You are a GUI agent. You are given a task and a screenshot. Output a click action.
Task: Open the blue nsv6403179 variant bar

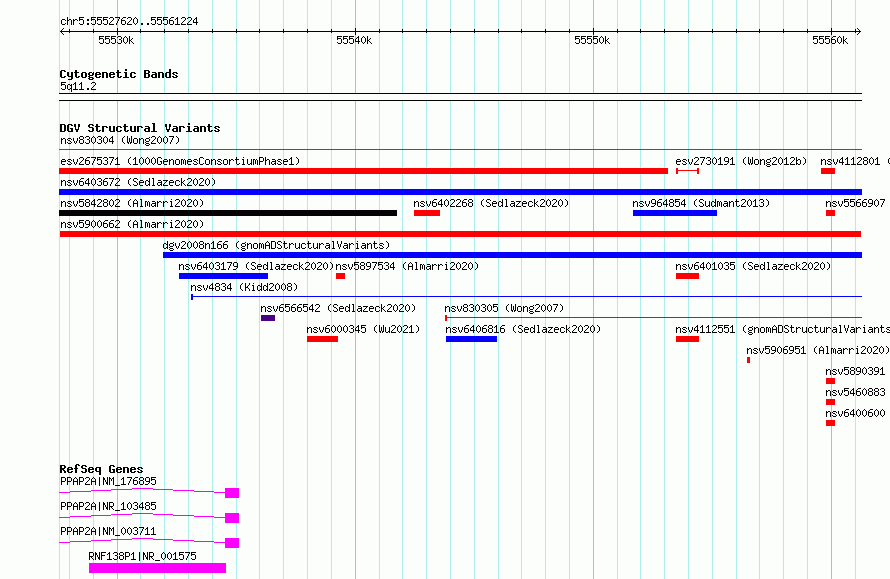coord(223,276)
